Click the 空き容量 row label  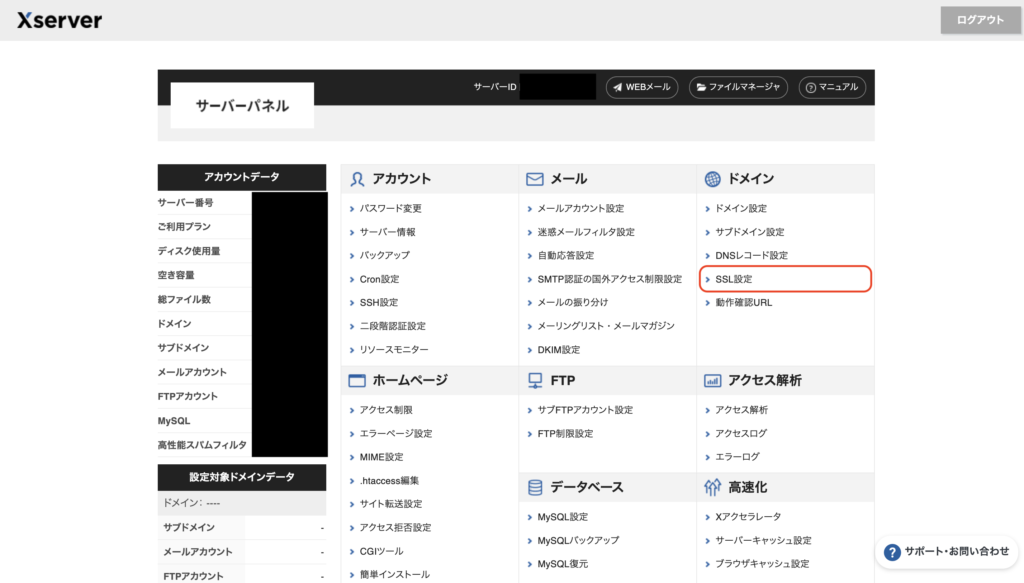click(x=176, y=276)
